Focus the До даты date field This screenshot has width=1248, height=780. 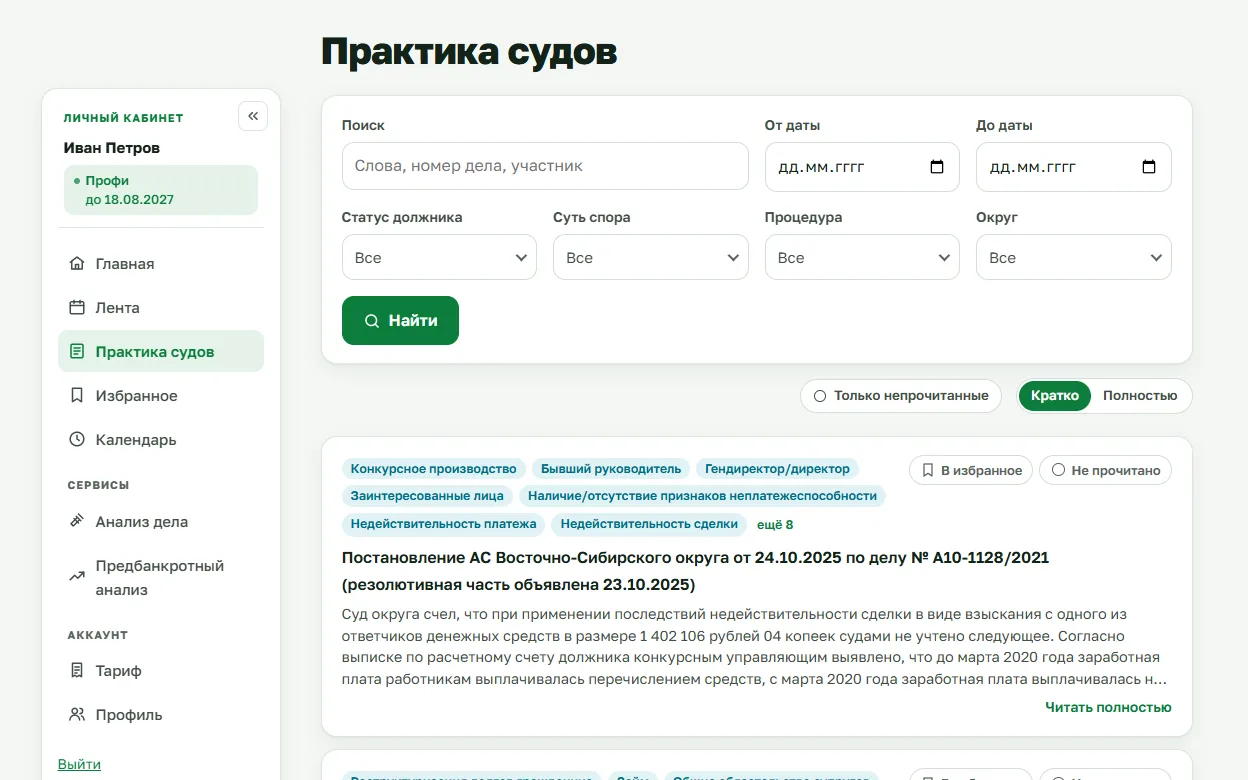(x=1074, y=167)
